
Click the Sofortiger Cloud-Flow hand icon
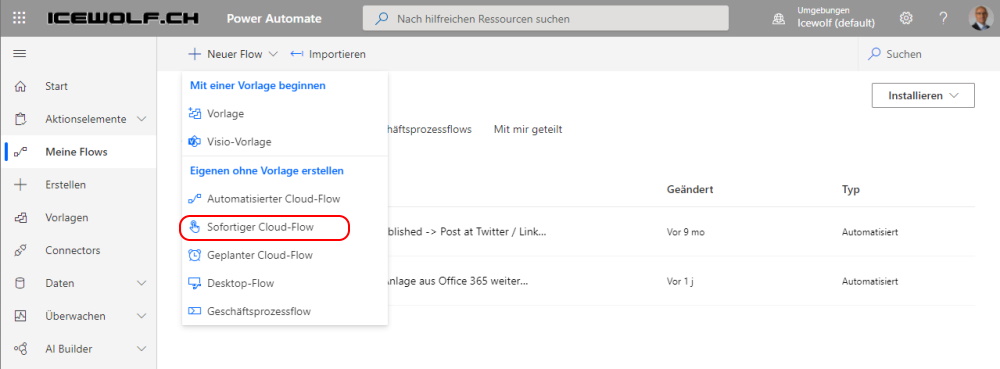[195, 227]
